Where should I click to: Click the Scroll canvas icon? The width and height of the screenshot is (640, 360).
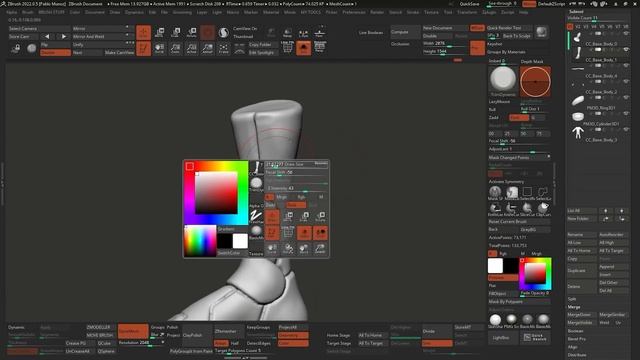point(159,49)
